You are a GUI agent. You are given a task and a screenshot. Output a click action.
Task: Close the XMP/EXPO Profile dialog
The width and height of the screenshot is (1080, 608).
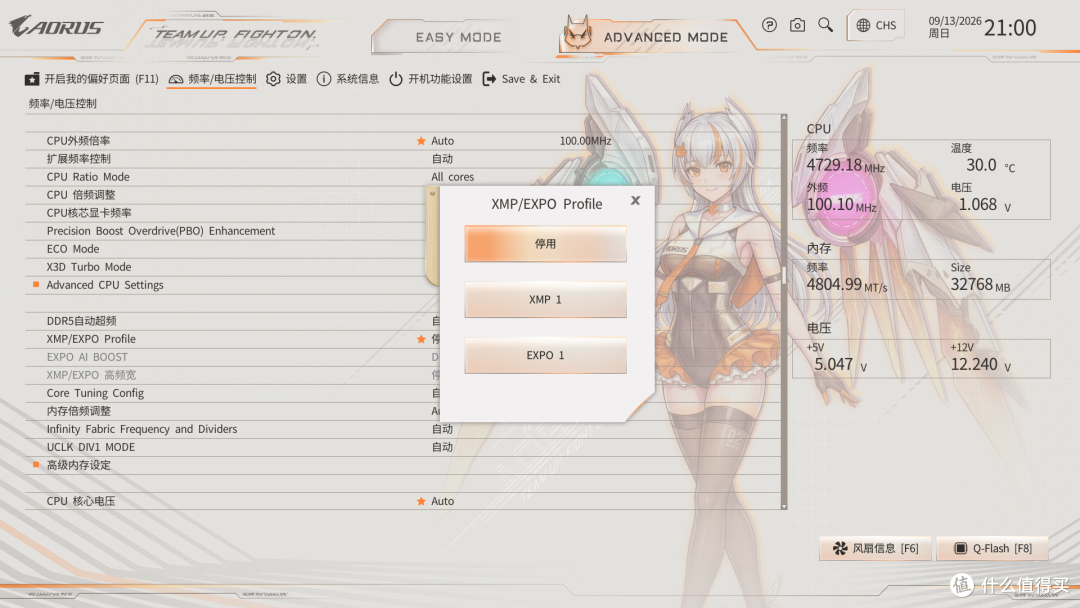[x=635, y=200]
